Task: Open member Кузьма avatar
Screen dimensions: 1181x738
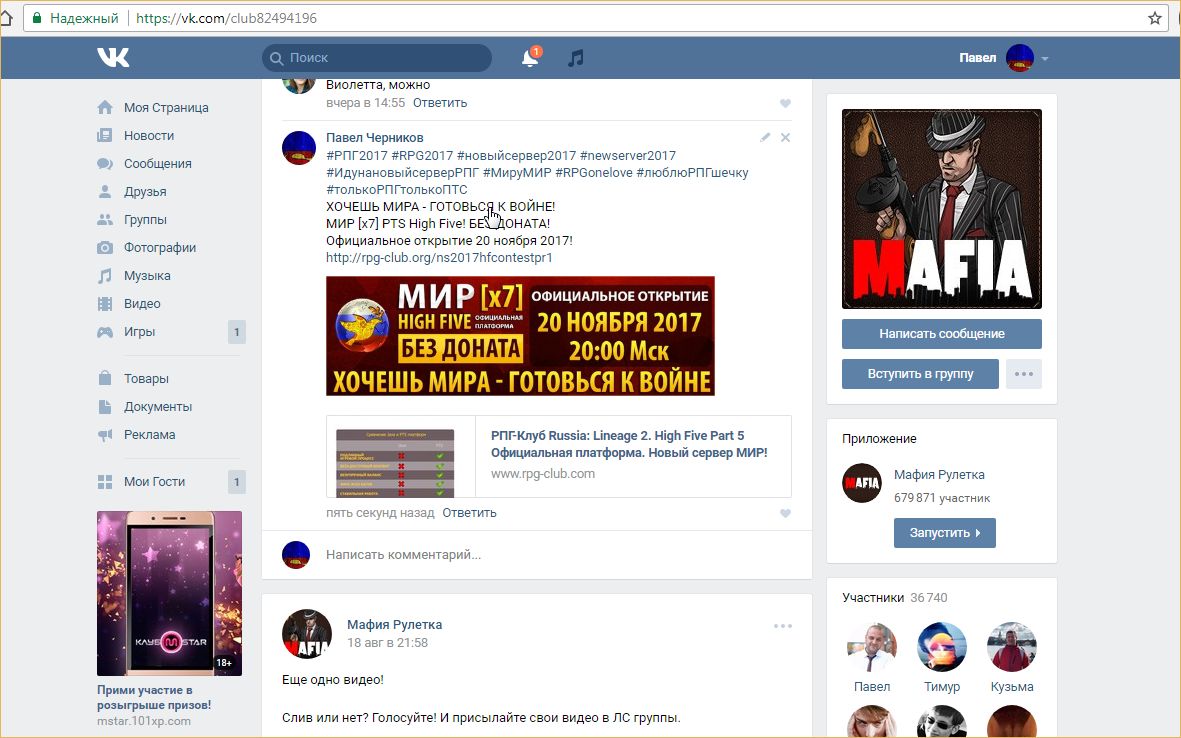Action: point(1012,647)
